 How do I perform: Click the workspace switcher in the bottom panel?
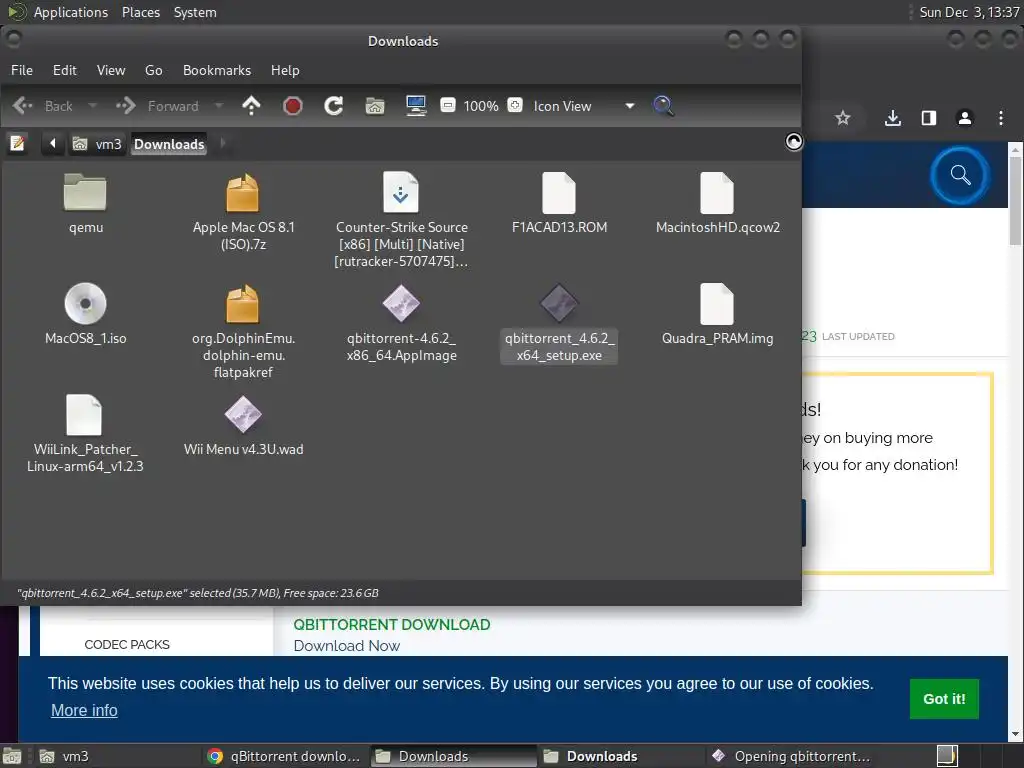947,756
